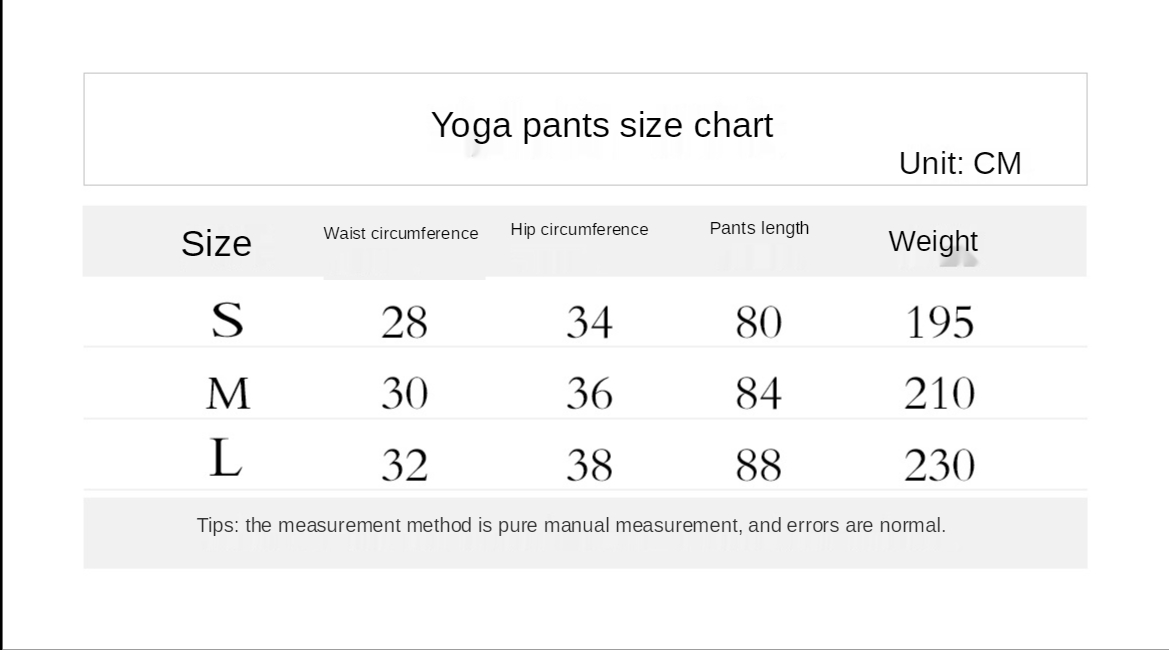Click the size M row label
The image size is (1169, 650).
point(228,394)
